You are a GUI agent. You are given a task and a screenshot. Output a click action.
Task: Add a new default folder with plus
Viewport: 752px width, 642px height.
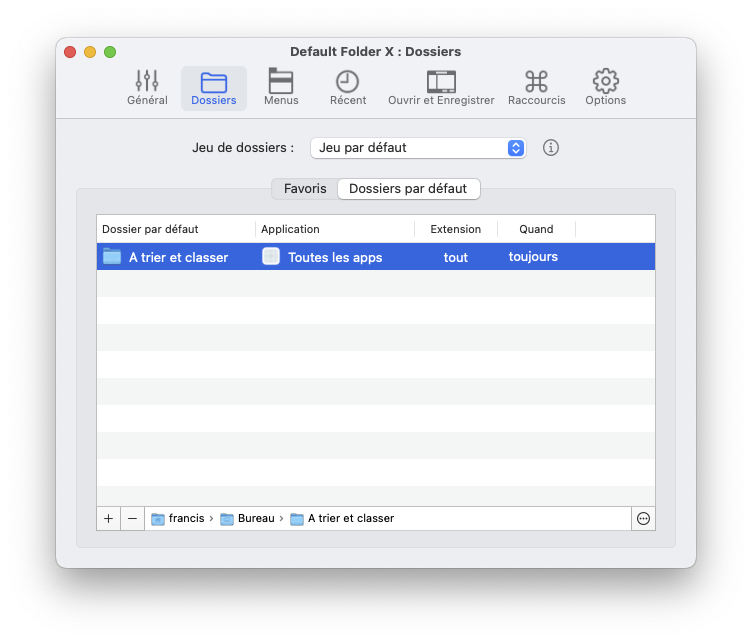tap(109, 518)
